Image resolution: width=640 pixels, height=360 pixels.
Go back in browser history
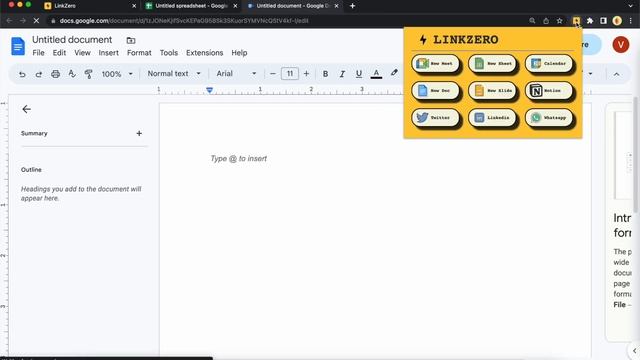[9, 20]
